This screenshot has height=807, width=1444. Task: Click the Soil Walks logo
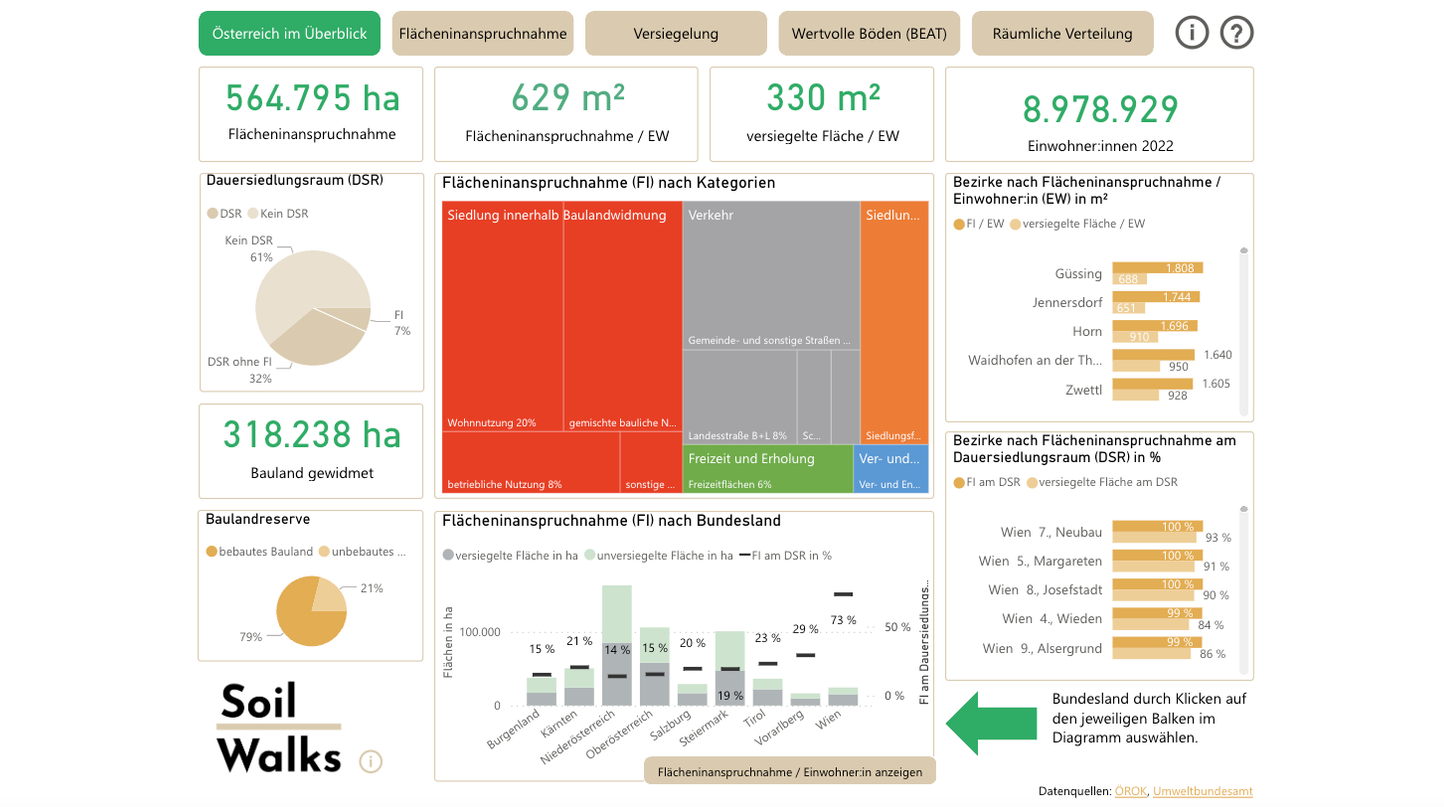point(279,728)
